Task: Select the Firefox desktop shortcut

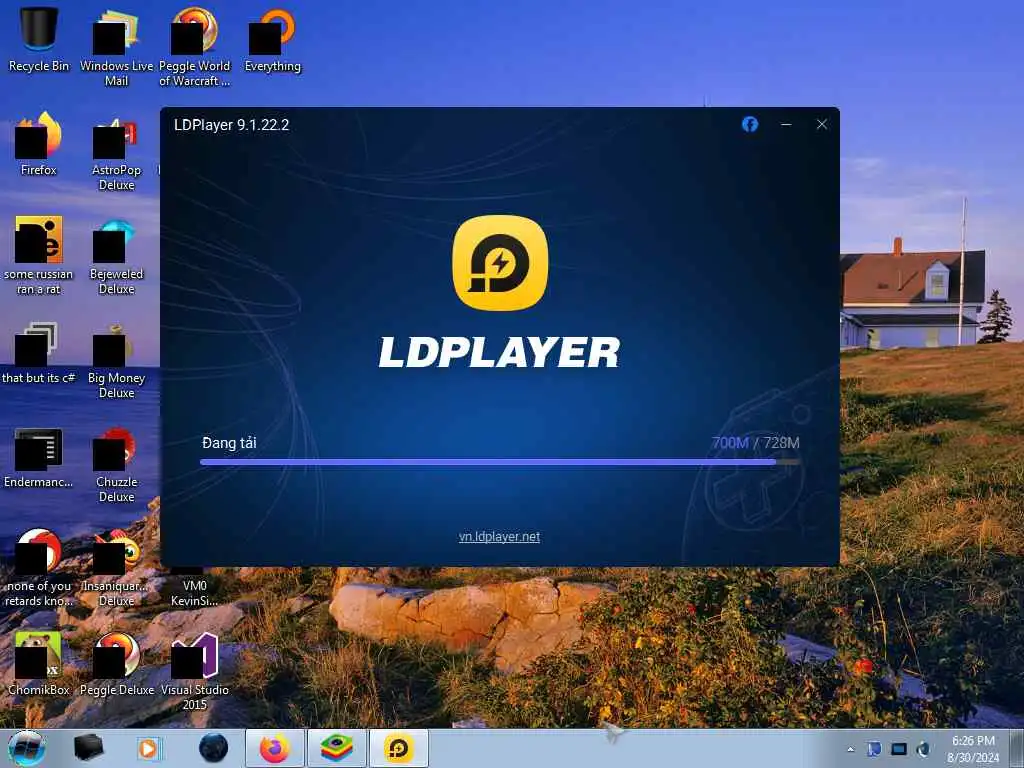Action: point(39,144)
